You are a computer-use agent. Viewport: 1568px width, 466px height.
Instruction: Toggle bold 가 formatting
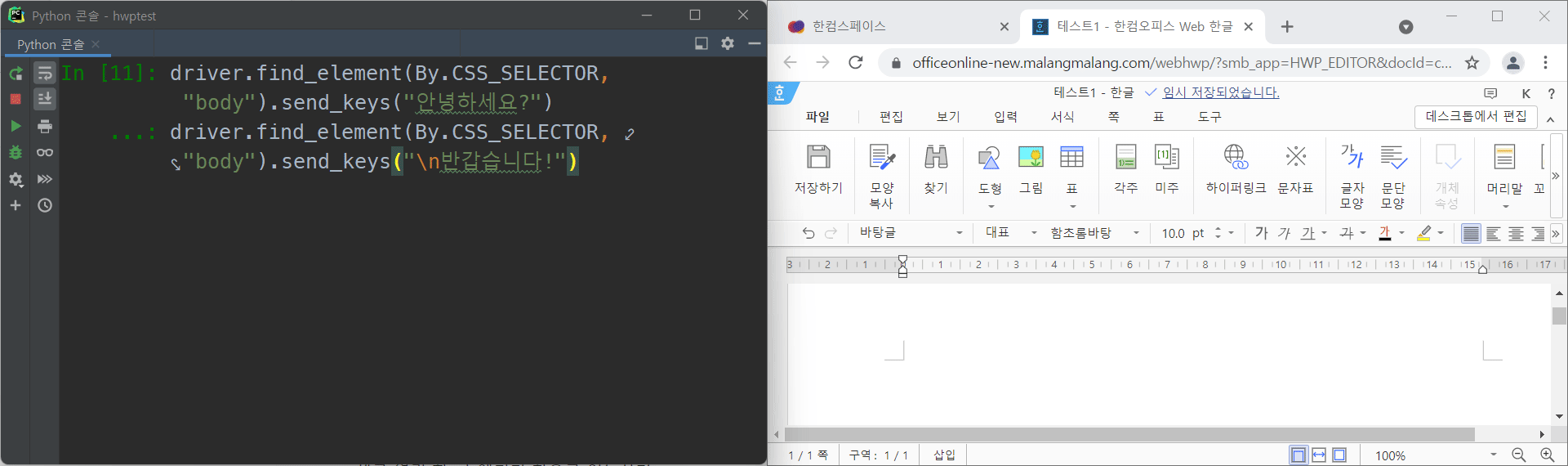1261,233
